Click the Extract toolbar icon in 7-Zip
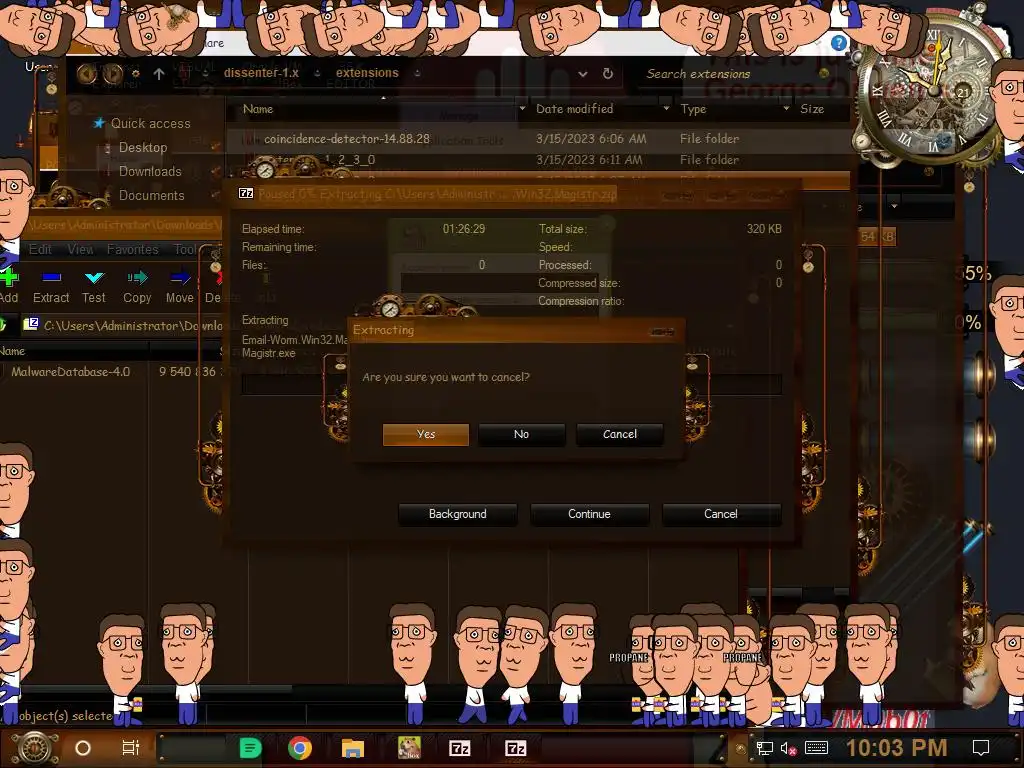 click(51, 287)
